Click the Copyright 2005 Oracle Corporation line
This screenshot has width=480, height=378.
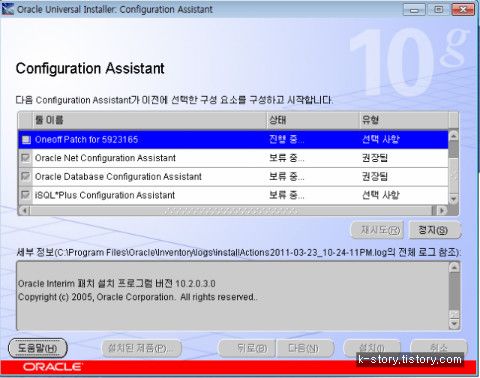click(138, 297)
